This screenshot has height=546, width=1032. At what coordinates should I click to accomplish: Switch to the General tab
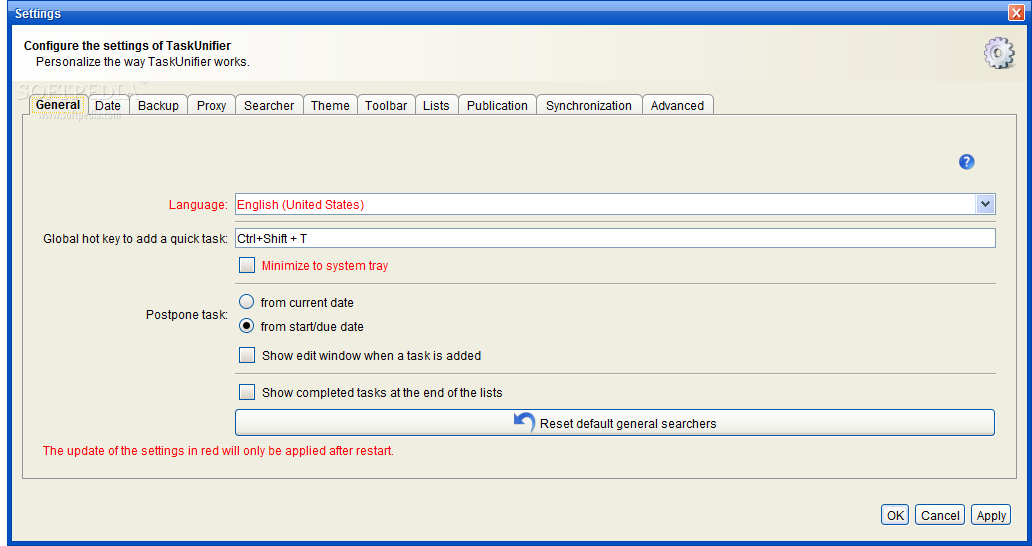58,105
